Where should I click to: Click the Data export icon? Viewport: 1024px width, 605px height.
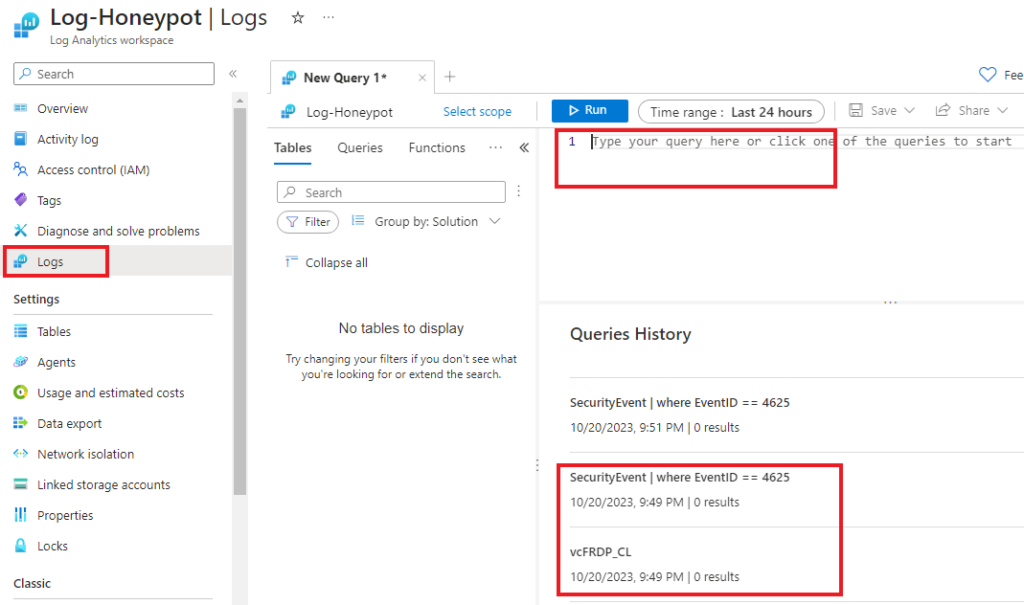tap(20, 423)
